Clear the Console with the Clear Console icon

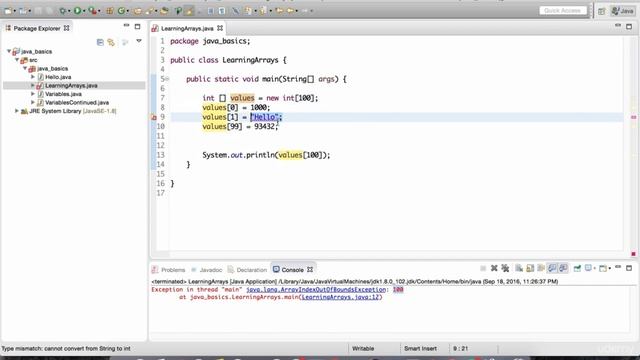click(519, 268)
